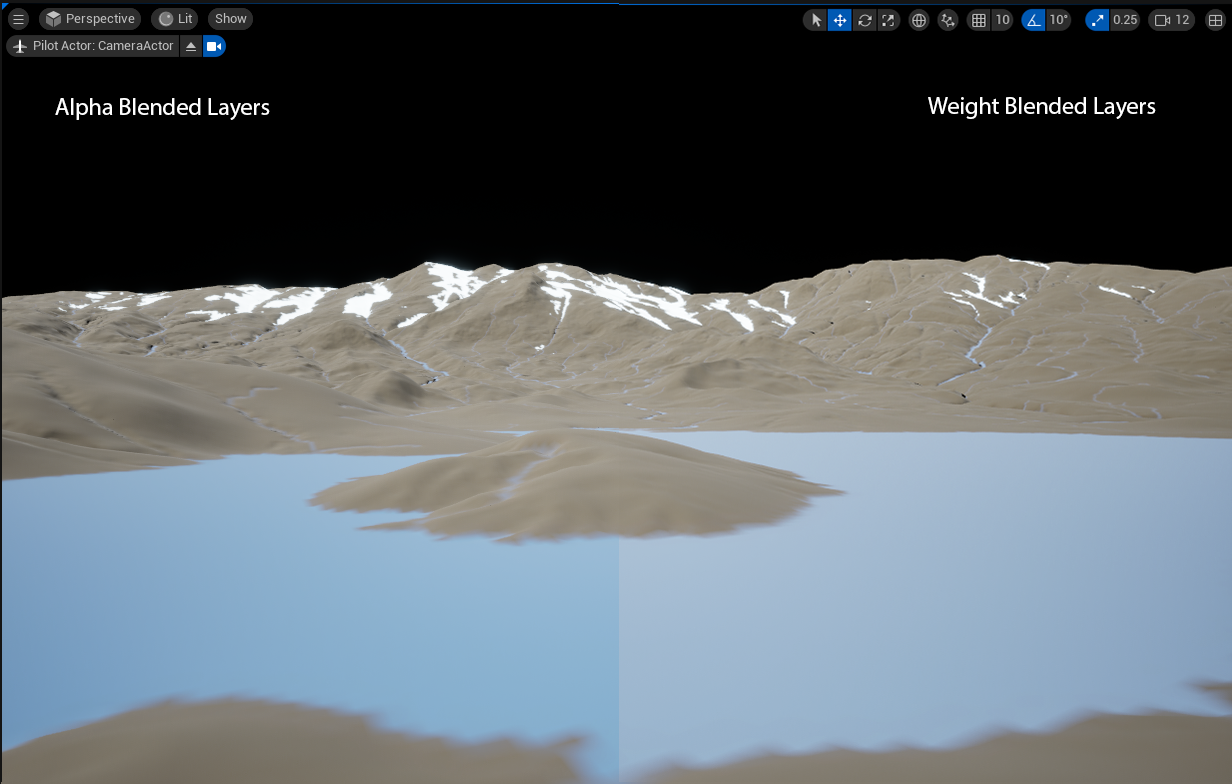Toggle rotation angle snapping
Viewport: 1232px width, 784px height.
click(1033, 20)
